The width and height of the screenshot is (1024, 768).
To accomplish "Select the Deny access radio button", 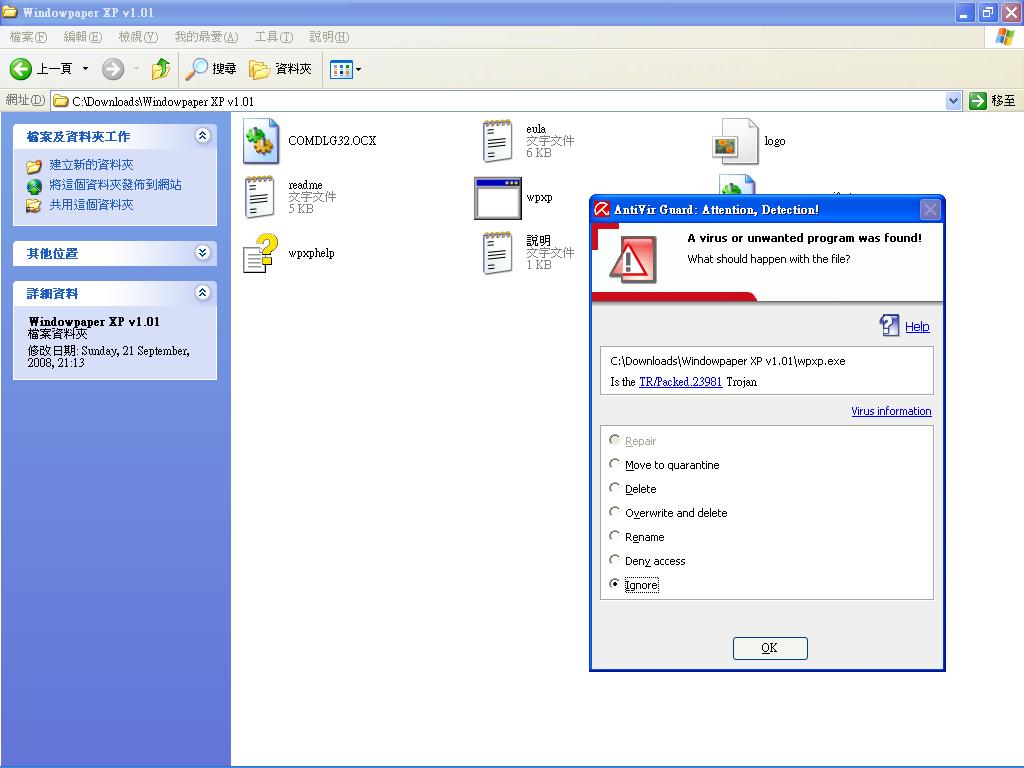I will coord(615,560).
